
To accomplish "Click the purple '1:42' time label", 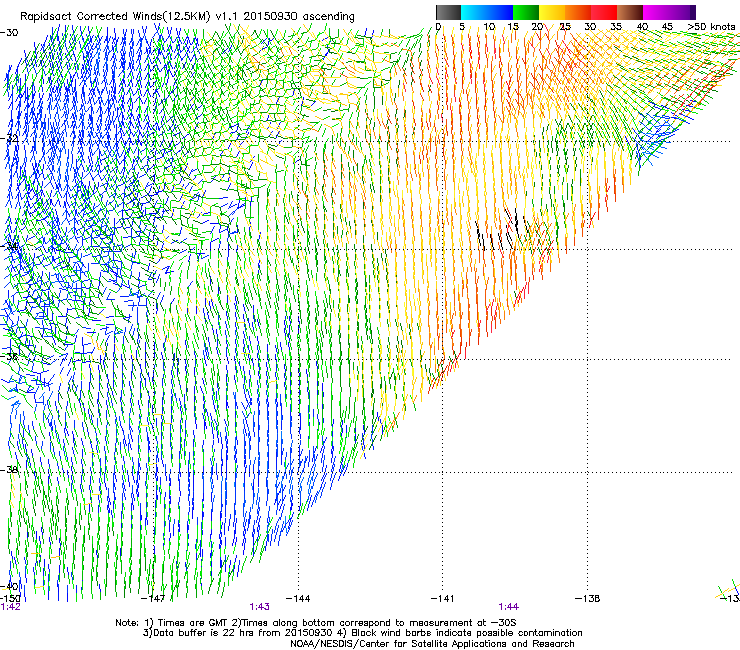I will click(x=10, y=607).
